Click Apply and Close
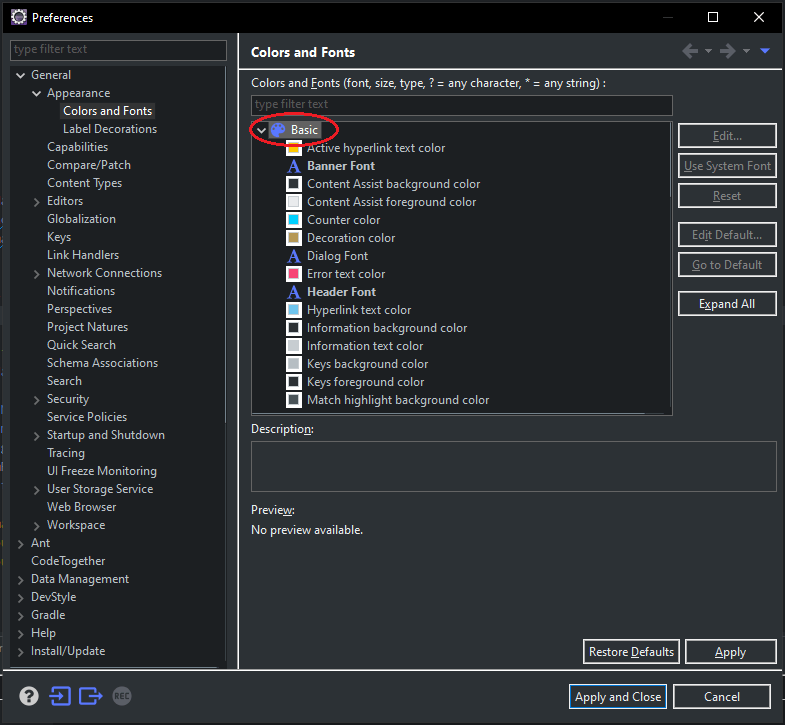This screenshot has width=785, height=725. pyautogui.click(x=618, y=697)
